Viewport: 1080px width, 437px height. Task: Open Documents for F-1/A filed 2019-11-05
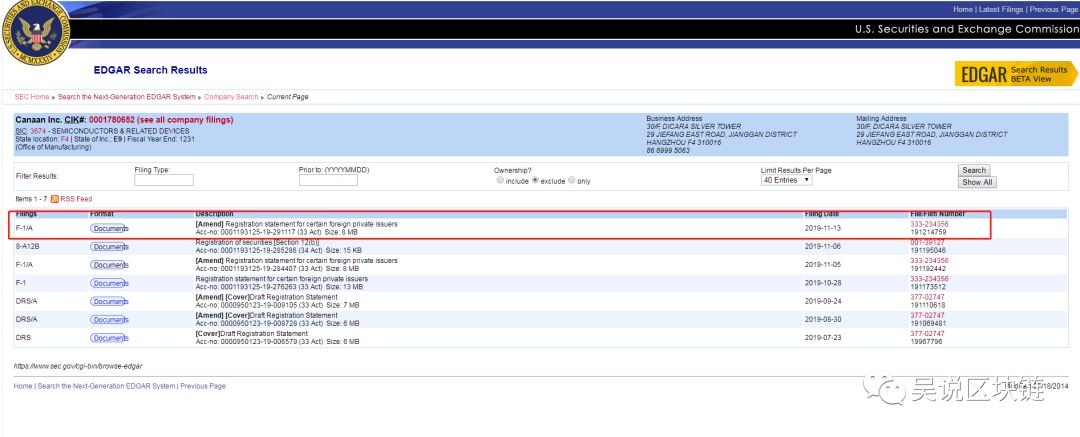click(109, 265)
